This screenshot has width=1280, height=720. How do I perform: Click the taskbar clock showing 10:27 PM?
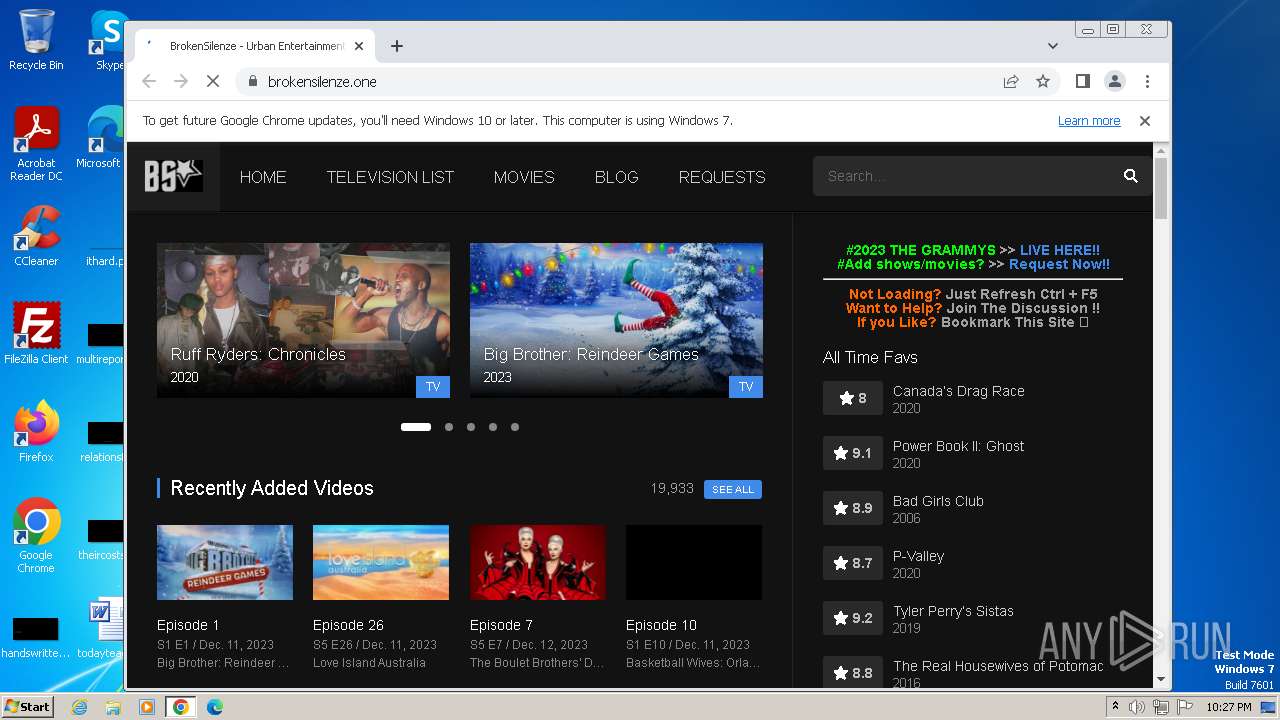coord(1228,707)
